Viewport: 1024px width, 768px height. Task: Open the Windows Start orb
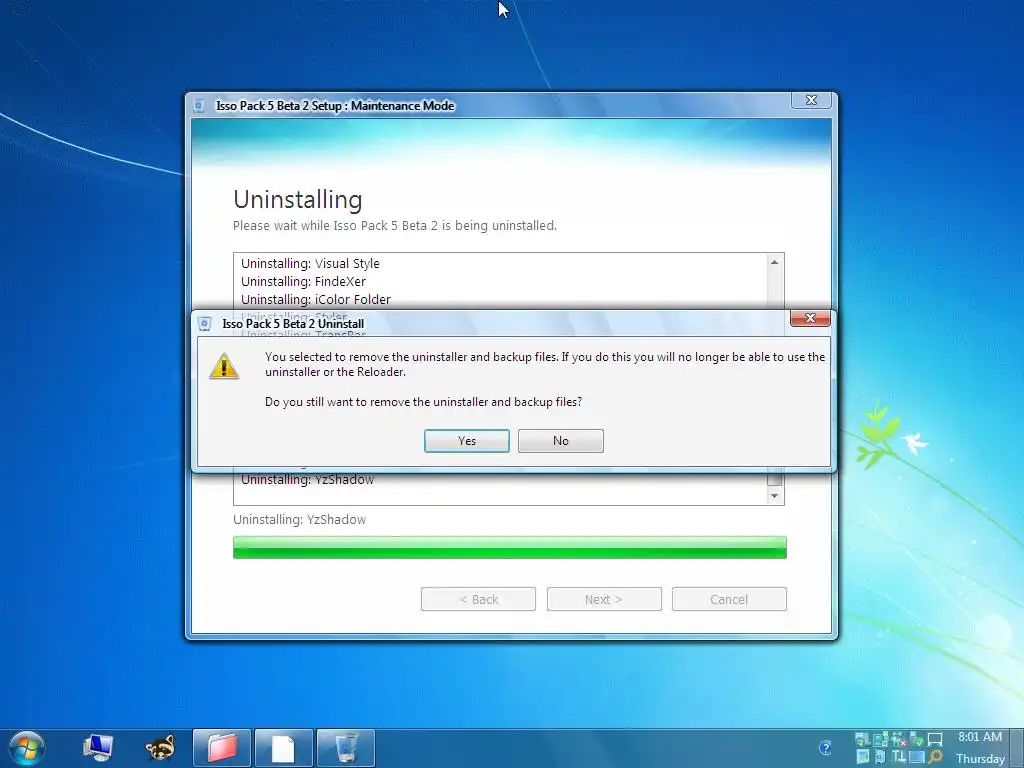point(27,748)
